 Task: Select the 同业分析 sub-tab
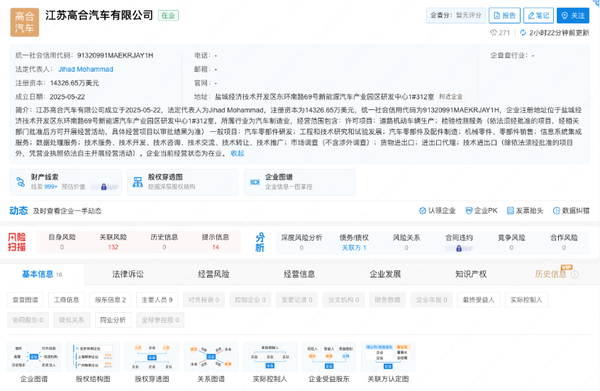pos(113,320)
